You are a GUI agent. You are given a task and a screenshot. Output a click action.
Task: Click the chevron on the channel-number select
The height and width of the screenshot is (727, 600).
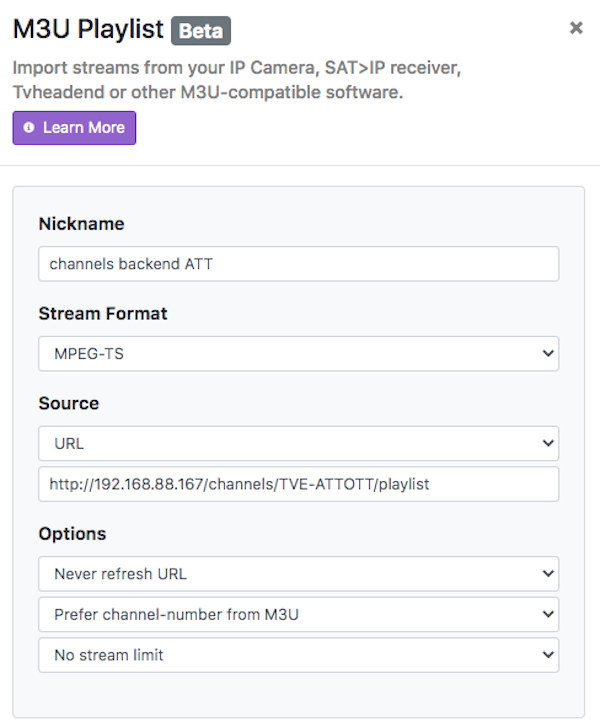(546, 614)
